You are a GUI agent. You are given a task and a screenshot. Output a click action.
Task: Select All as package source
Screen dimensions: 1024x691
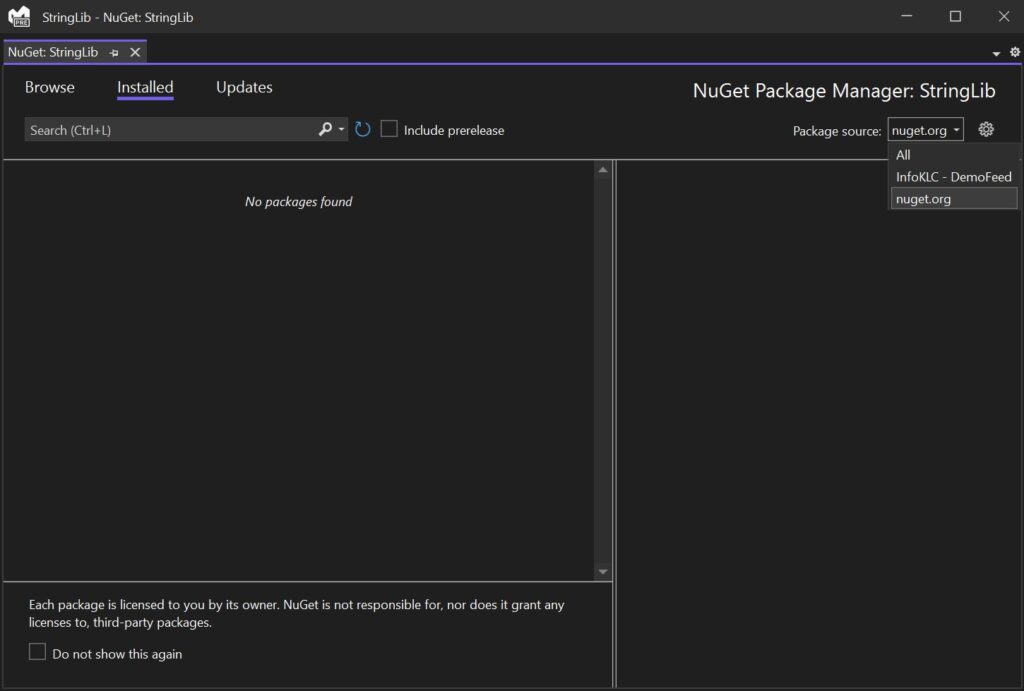click(x=903, y=155)
